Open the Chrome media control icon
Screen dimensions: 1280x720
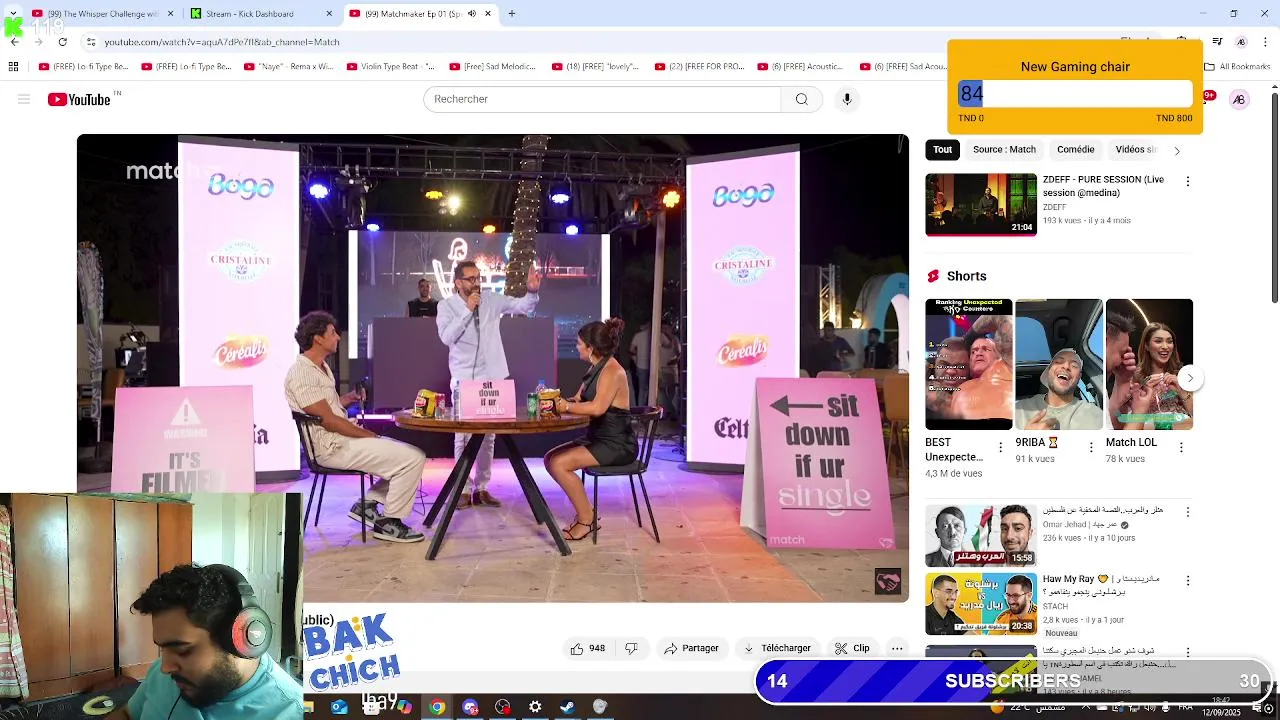(x=1217, y=42)
